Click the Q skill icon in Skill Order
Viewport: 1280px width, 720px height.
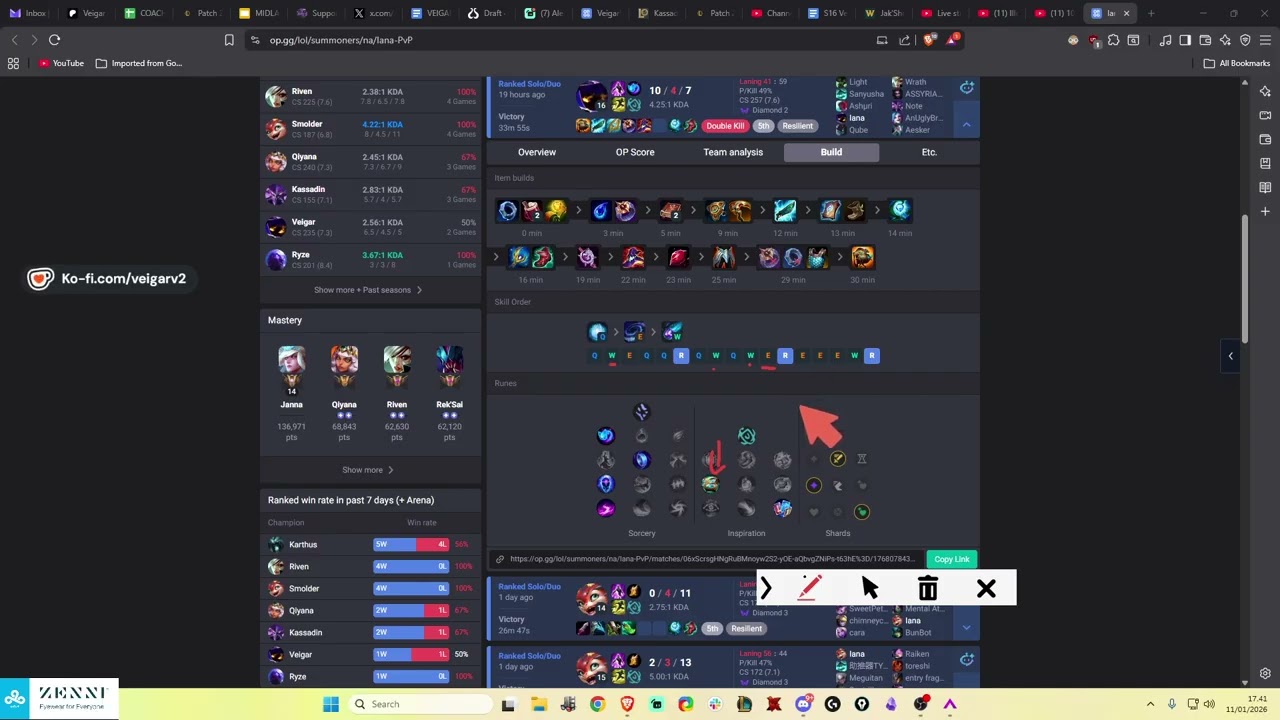[597, 332]
